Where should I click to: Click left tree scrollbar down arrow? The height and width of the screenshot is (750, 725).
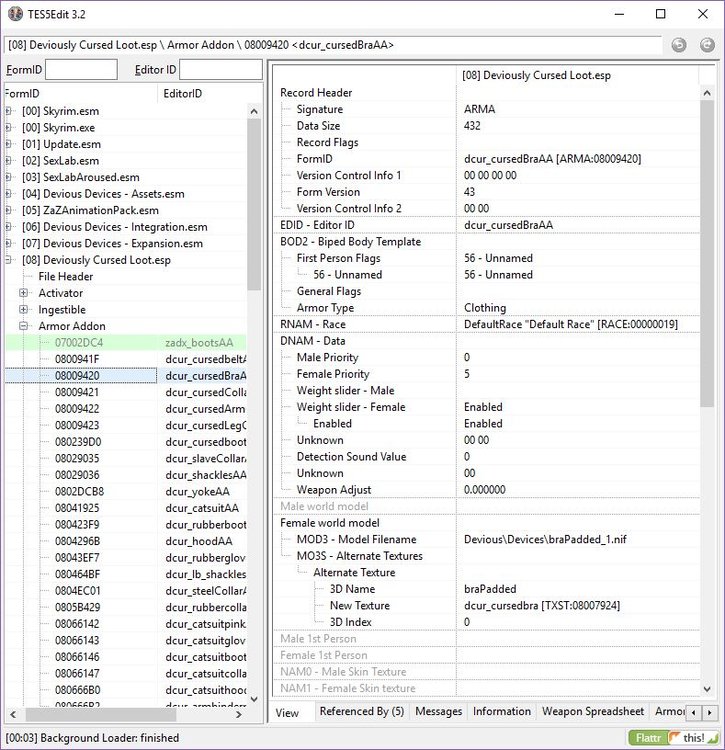tap(254, 699)
